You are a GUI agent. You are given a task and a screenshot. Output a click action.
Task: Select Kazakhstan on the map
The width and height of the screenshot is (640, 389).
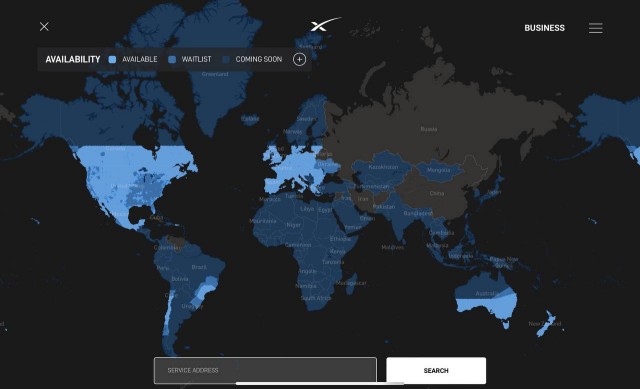click(x=383, y=167)
